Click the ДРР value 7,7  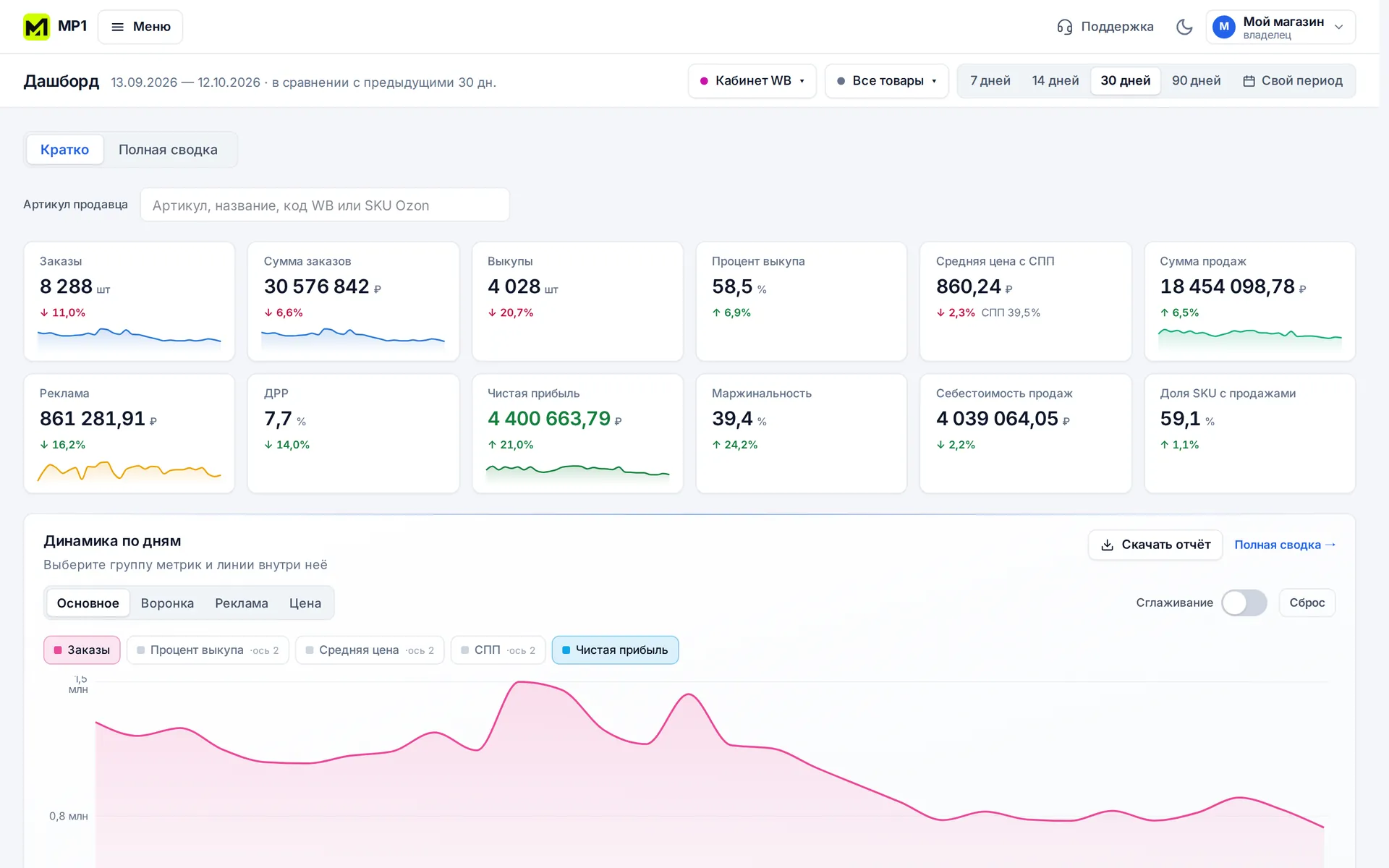click(x=278, y=419)
